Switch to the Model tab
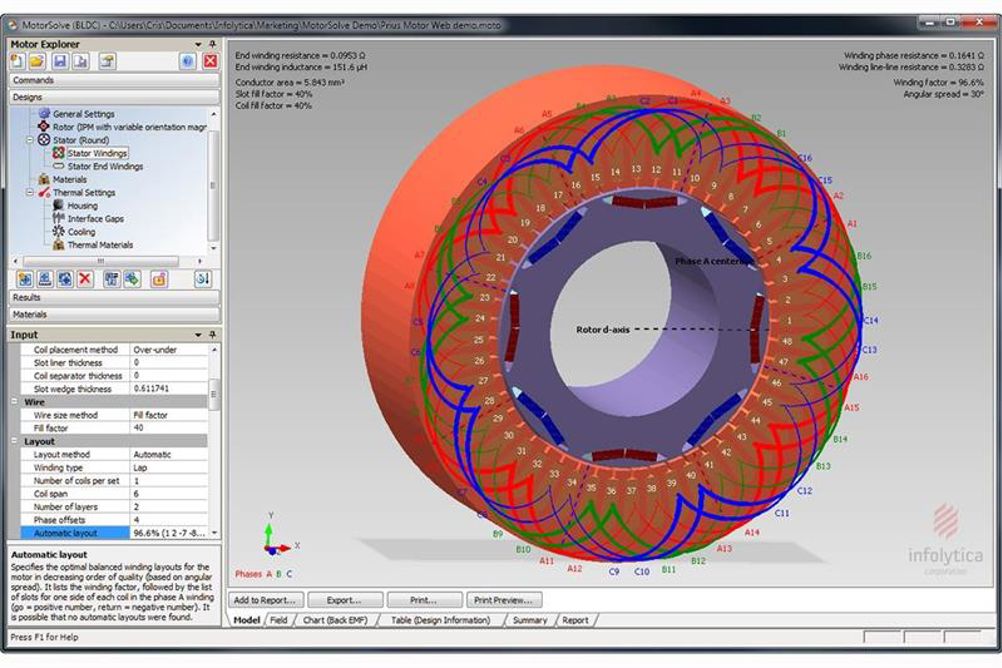The width and height of the screenshot is (1002, 668). [247, 620]
